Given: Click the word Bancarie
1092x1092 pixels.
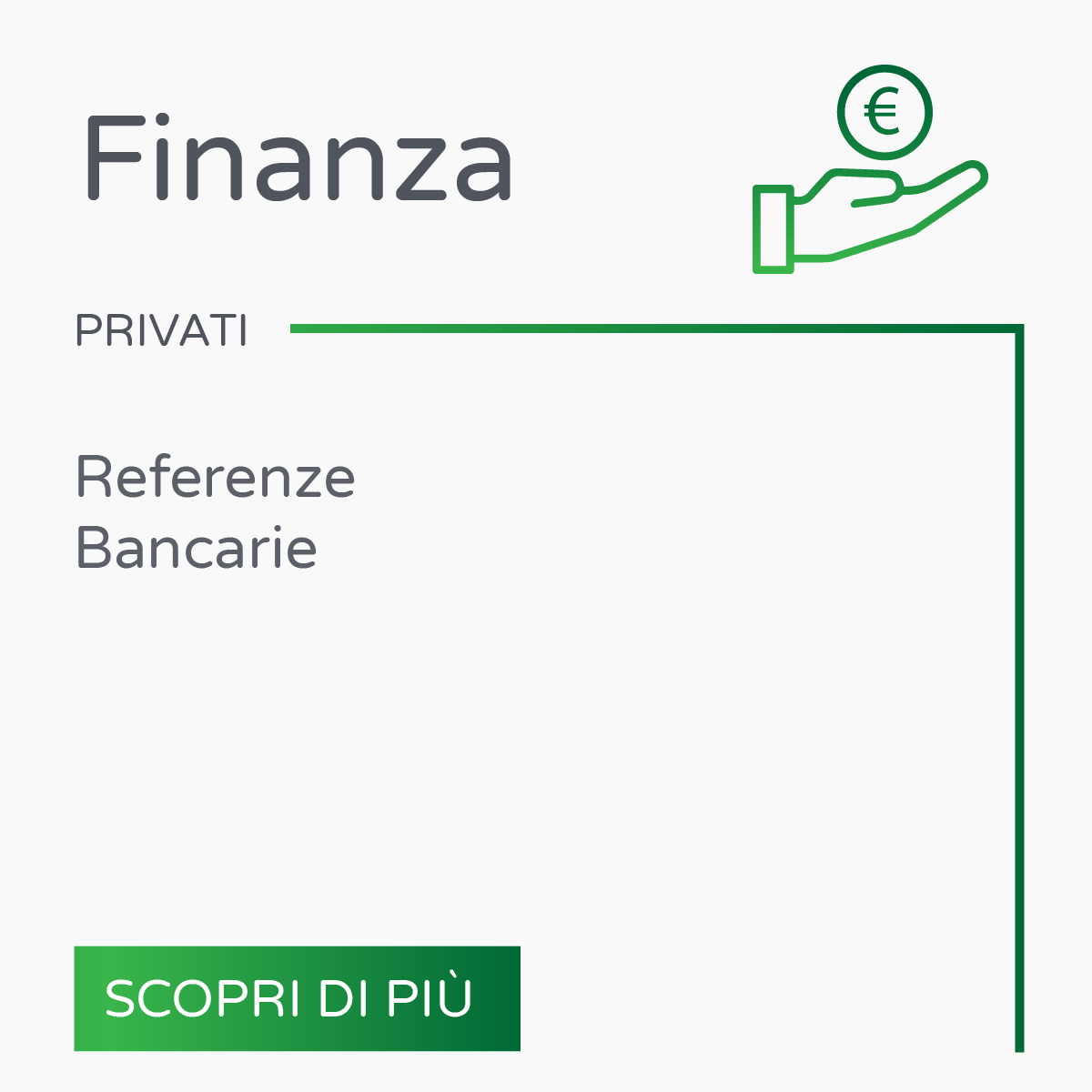Looking at the screenshot, I should point(196,547).
